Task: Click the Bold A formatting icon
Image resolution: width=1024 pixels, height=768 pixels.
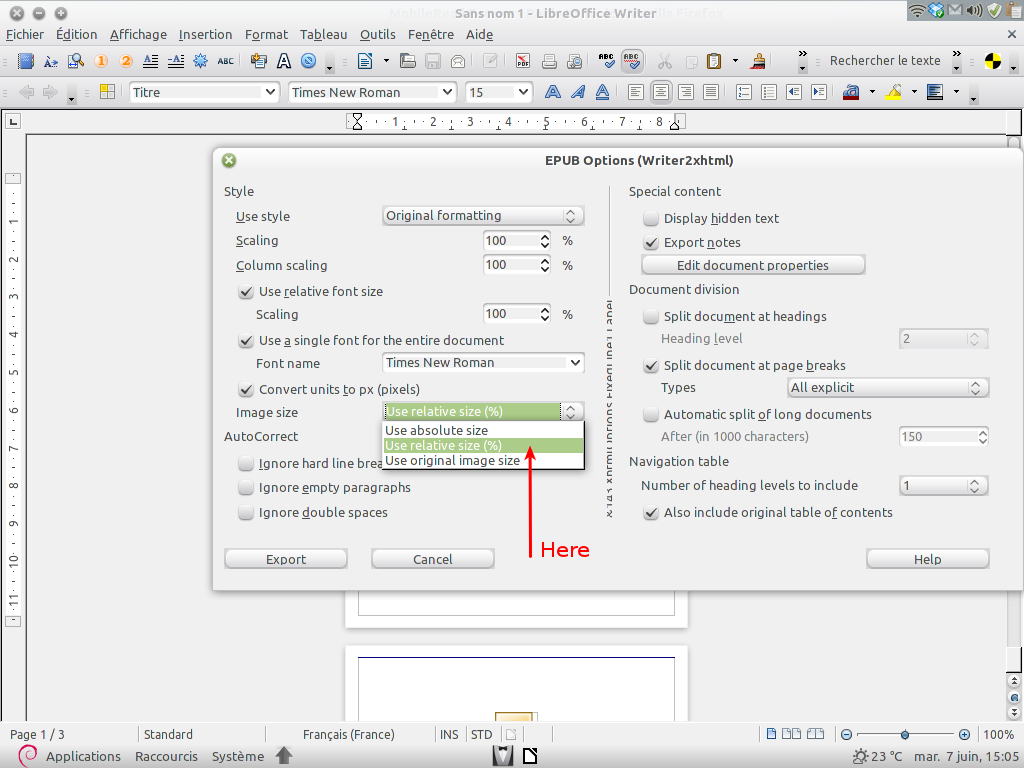Action: pyautogui.click(x=552, y=92)
